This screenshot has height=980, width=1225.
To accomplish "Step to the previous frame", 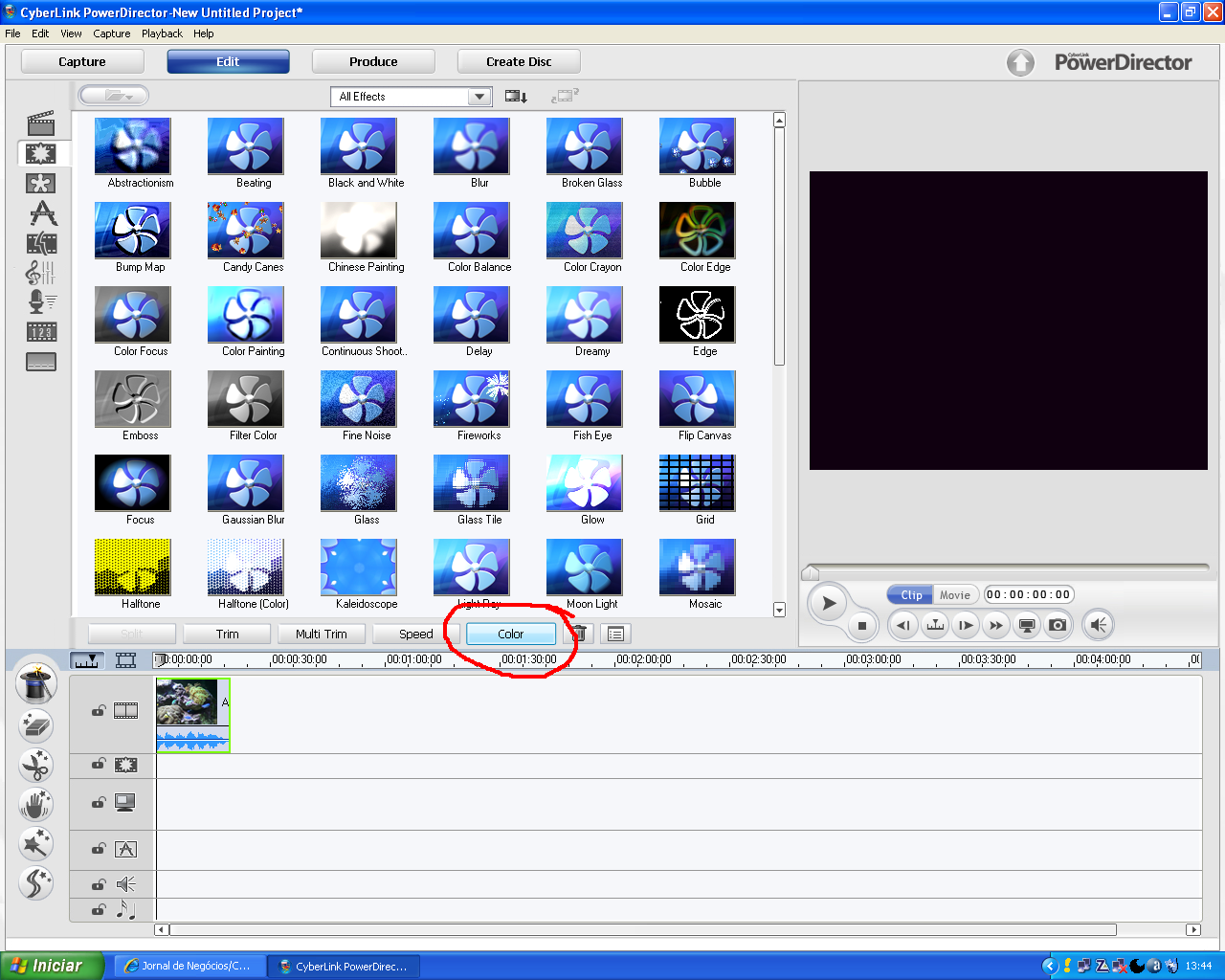I will [x=904, y=625].
